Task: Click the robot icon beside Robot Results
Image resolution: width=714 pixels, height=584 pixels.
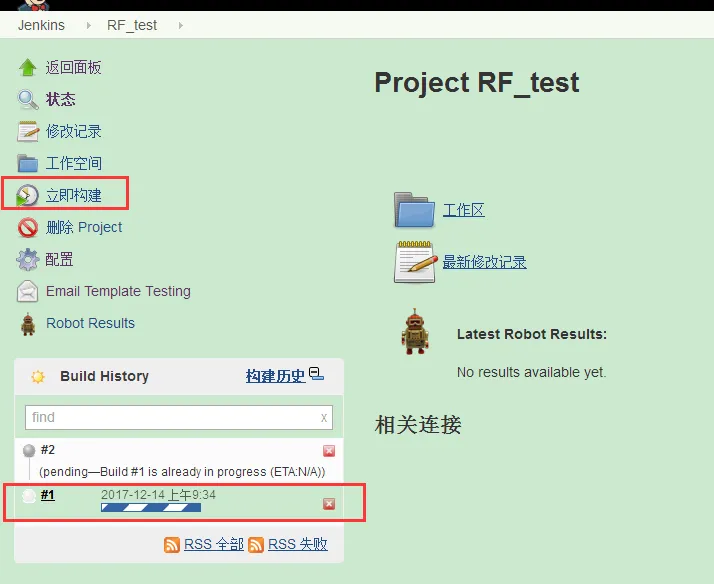Action: click(28, 324)
